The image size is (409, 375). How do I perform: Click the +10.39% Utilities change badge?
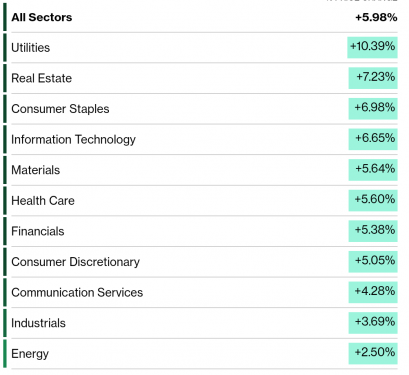[372, 47]
